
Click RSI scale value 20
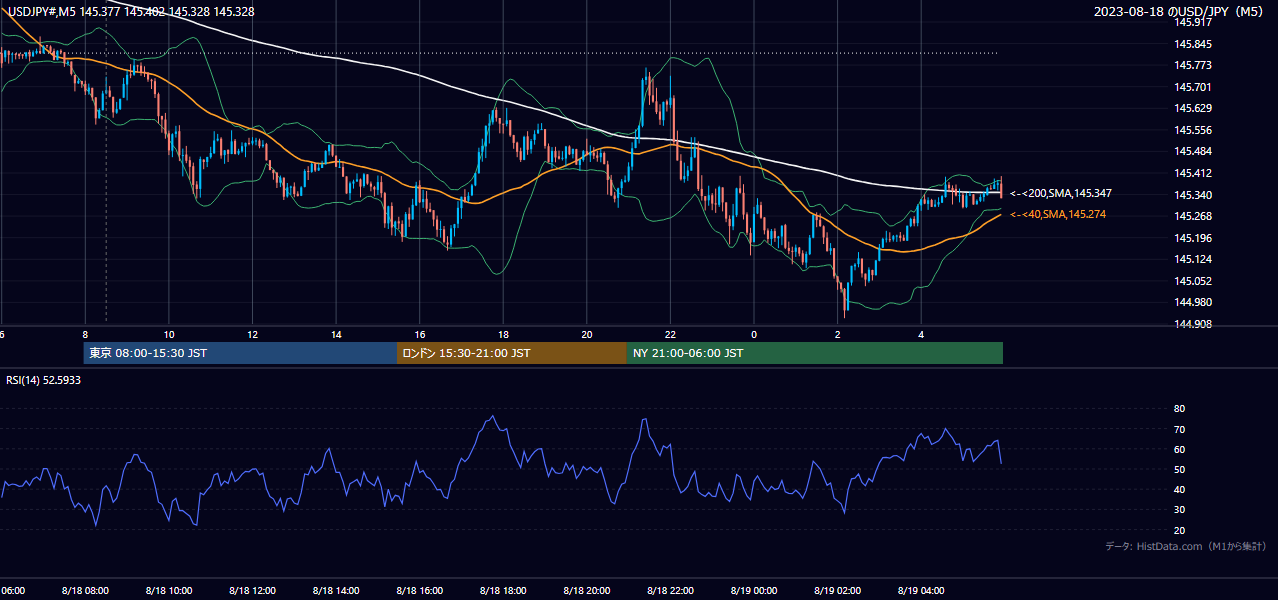[1179, 530]
